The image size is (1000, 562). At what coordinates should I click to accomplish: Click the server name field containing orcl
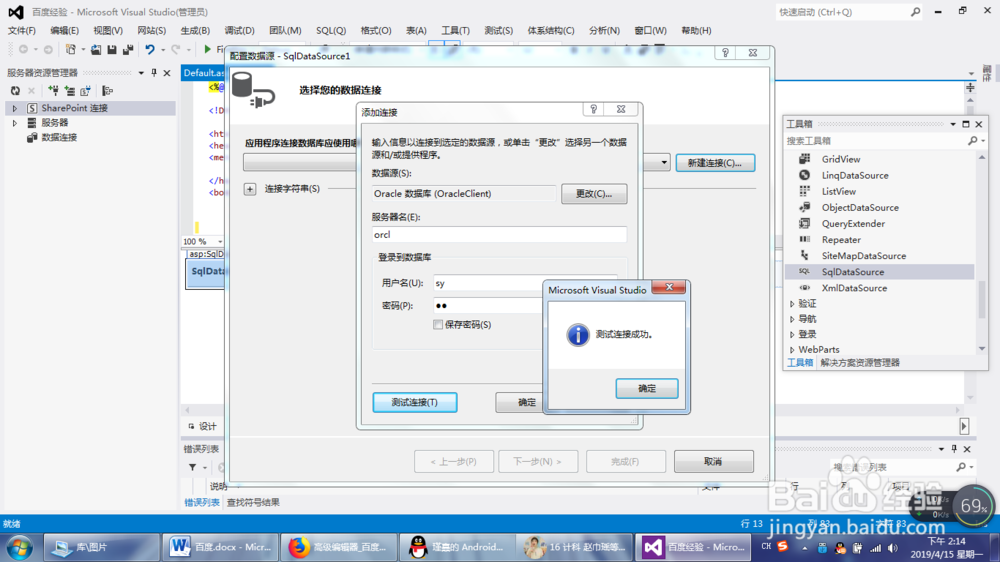point(499,234)
